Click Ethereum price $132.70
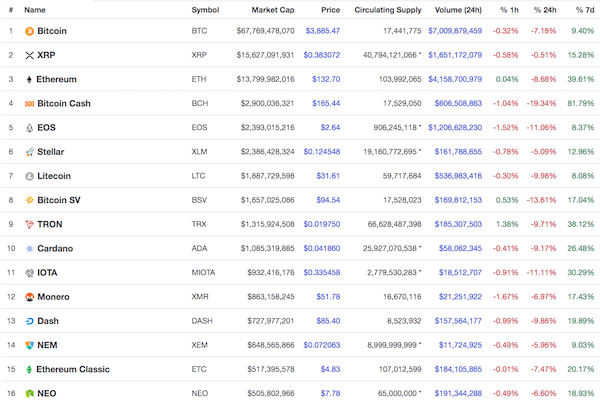The image size is (600, 401). pos(326,79)
